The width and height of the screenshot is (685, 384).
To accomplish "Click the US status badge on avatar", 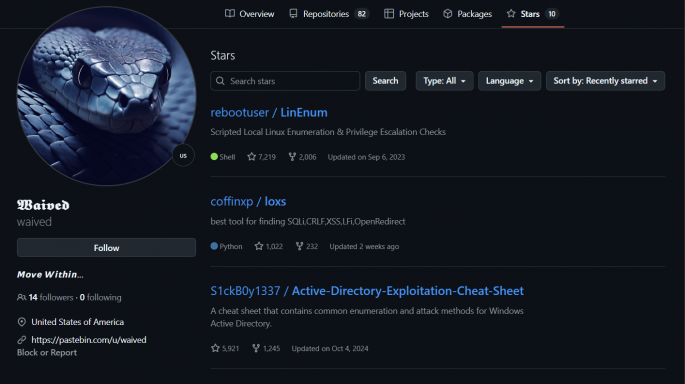I will click(183, 156).
